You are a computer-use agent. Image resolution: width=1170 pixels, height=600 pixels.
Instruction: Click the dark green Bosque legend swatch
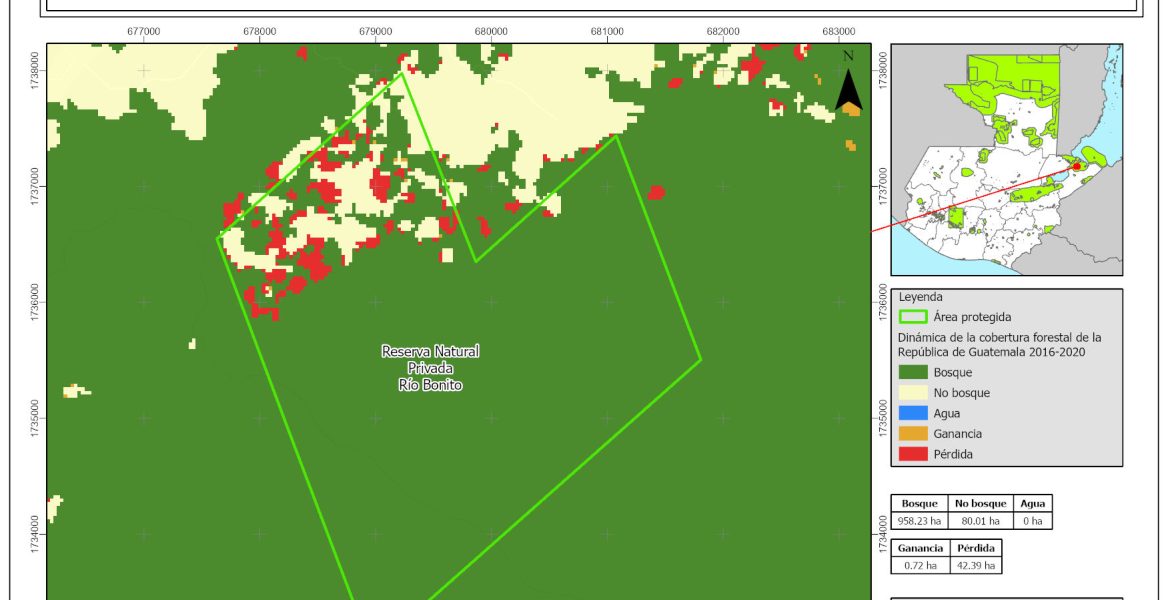point(912,373)
